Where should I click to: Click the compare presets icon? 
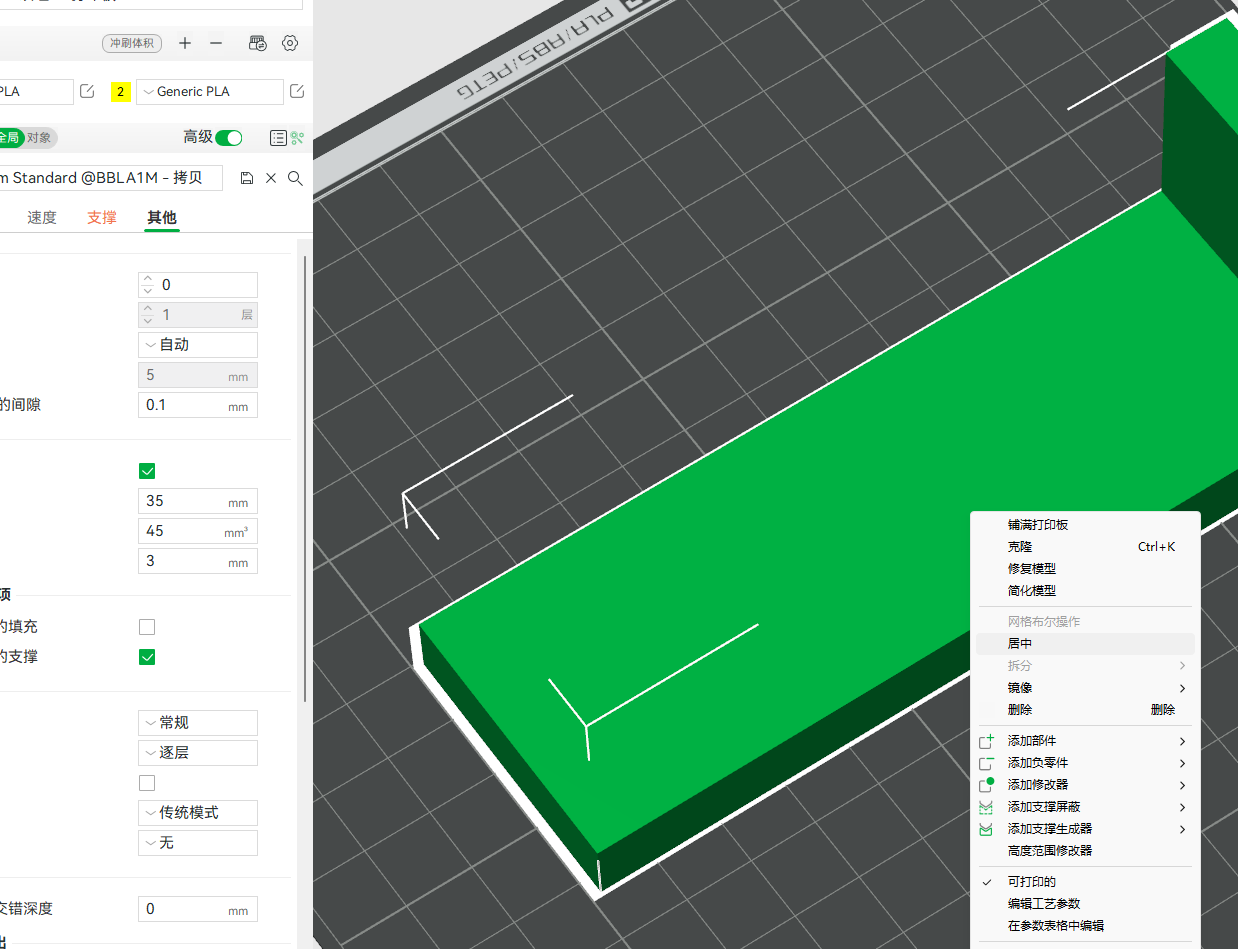(278, 138)
